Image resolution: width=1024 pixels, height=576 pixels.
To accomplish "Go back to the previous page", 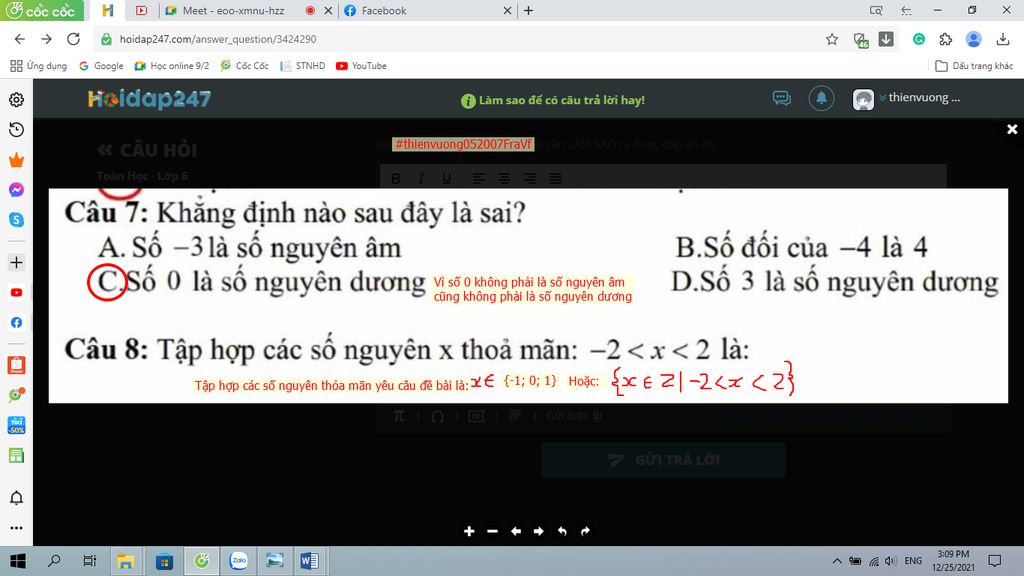I will 20,39.
